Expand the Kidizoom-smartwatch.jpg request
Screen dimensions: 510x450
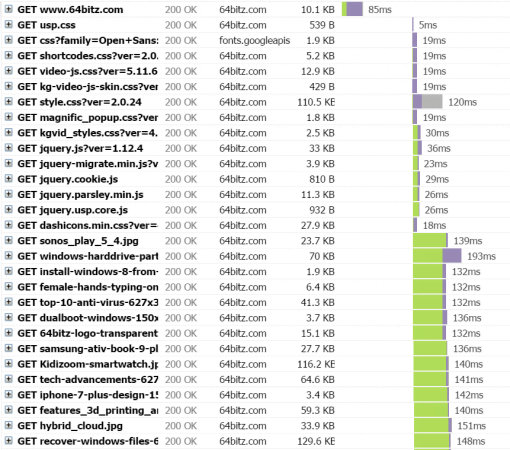(x=9, y=364)
